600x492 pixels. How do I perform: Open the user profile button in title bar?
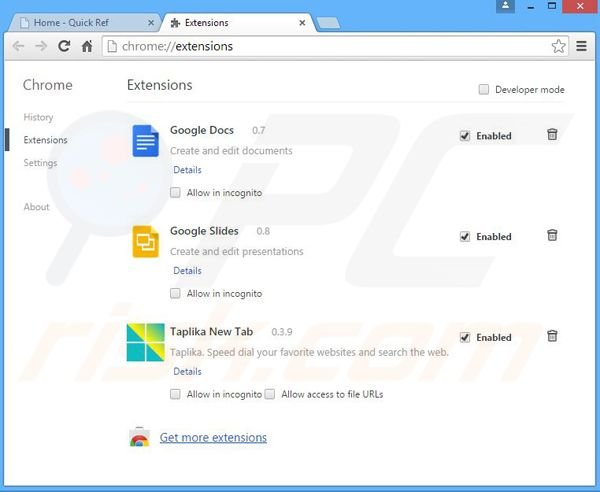[x=505, y=6]
